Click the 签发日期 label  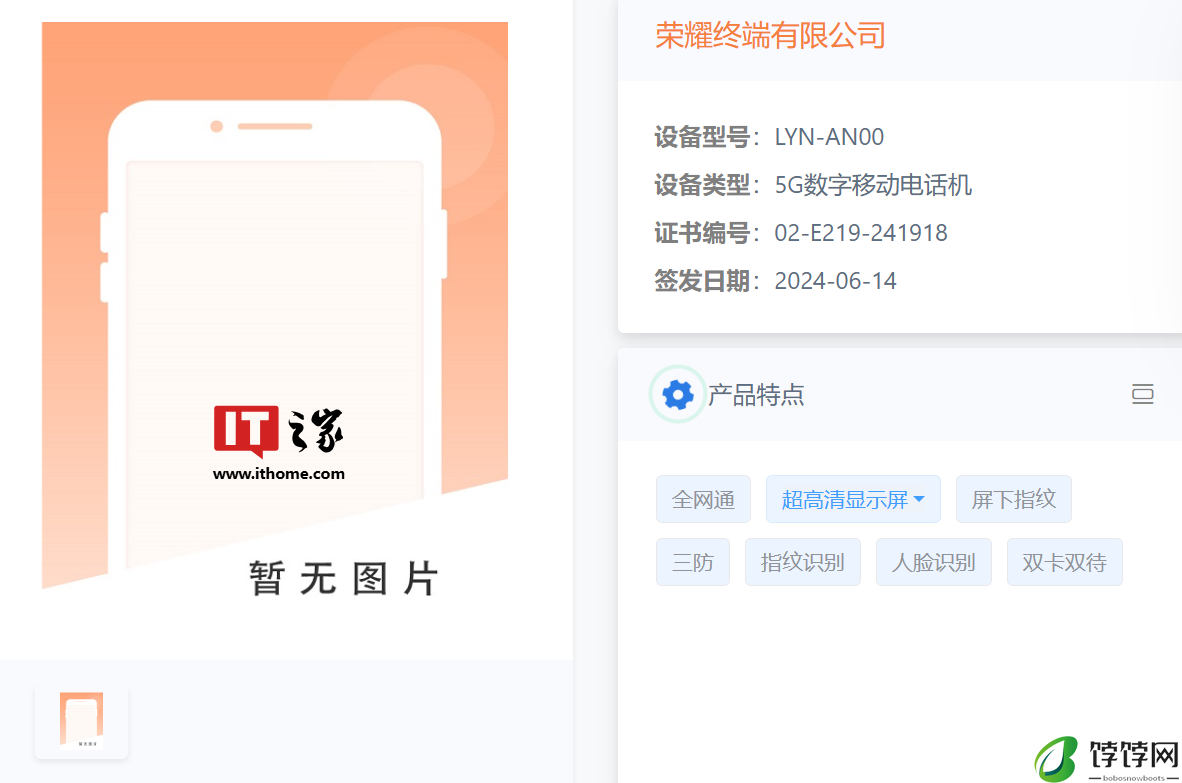[702, 281]
